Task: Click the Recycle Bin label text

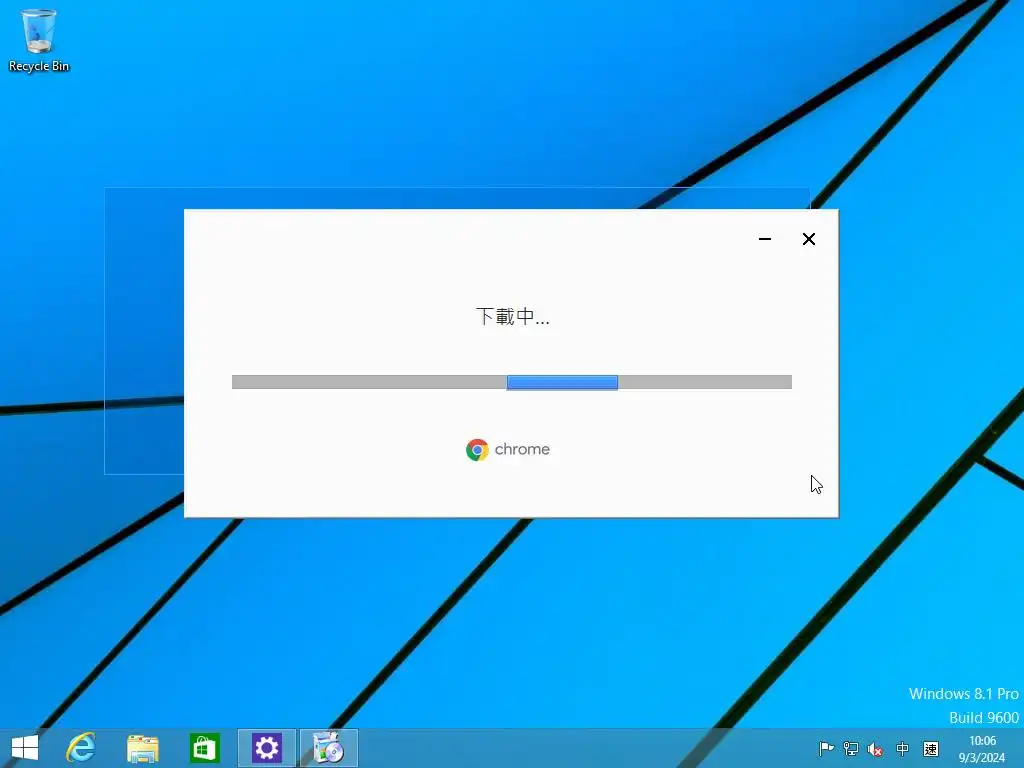Action: (39, 66)
